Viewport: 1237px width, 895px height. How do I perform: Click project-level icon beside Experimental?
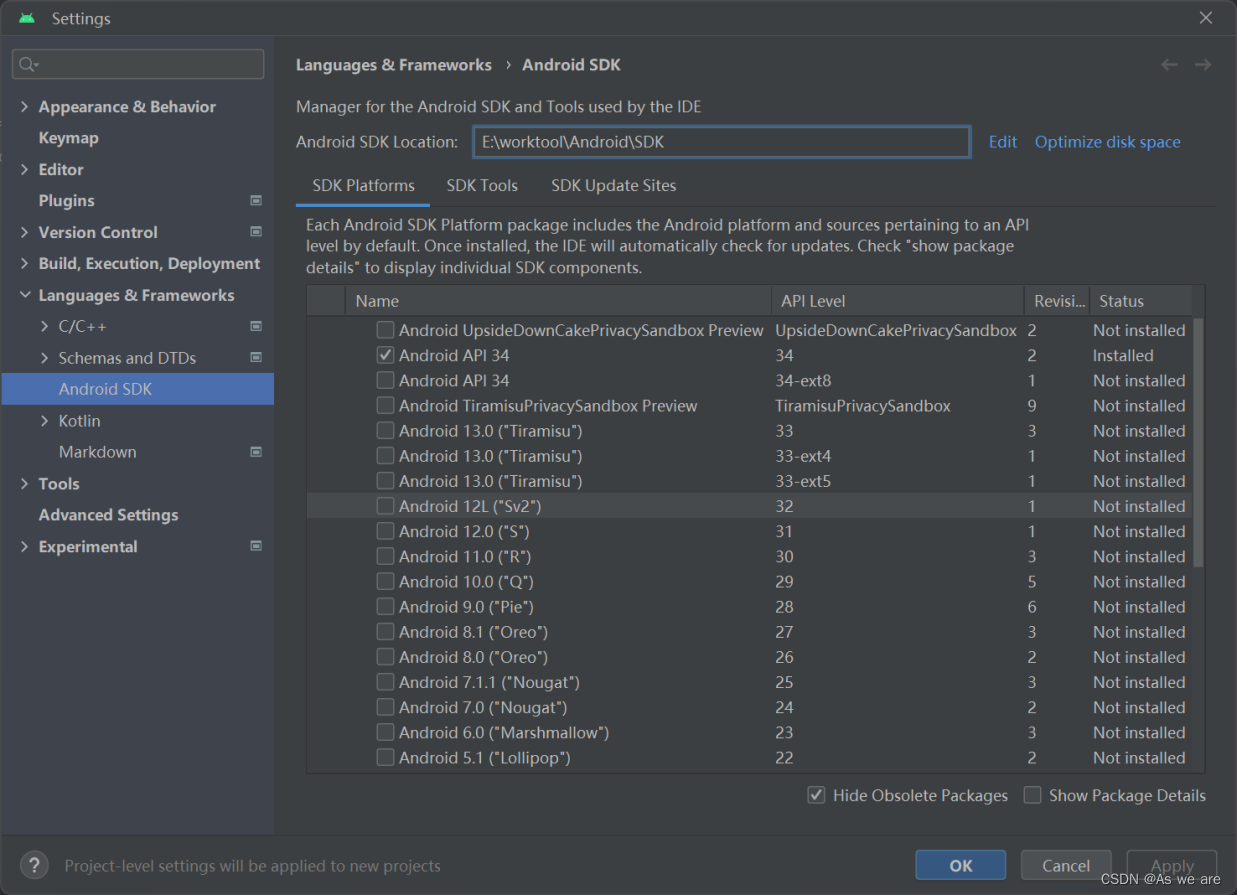[x=256, y=546]
